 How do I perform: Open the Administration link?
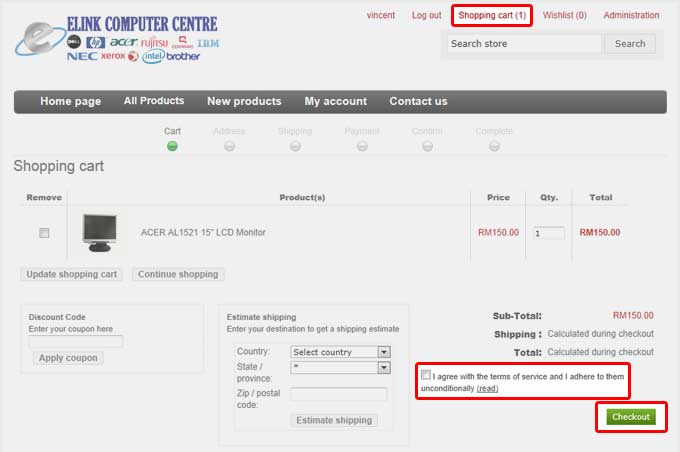click(x=631, y=15)
